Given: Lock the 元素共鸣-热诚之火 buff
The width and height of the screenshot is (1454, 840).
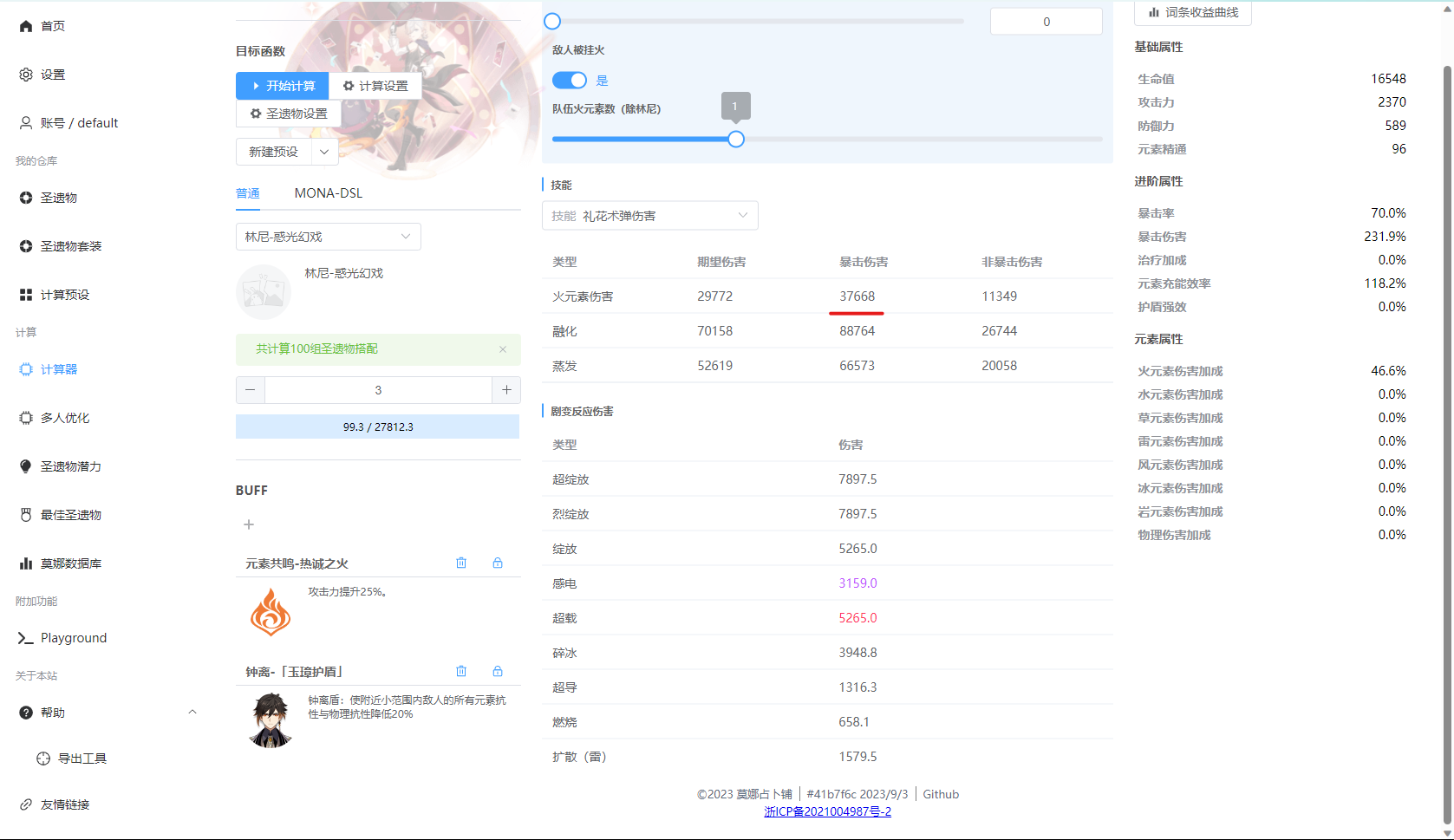Looking at the screenshot, I should pyautogui.click(x=498, y=563).
